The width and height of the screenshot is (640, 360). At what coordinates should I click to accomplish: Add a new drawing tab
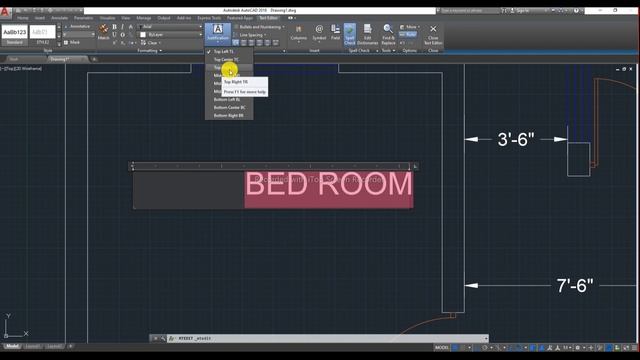[94, 59]
